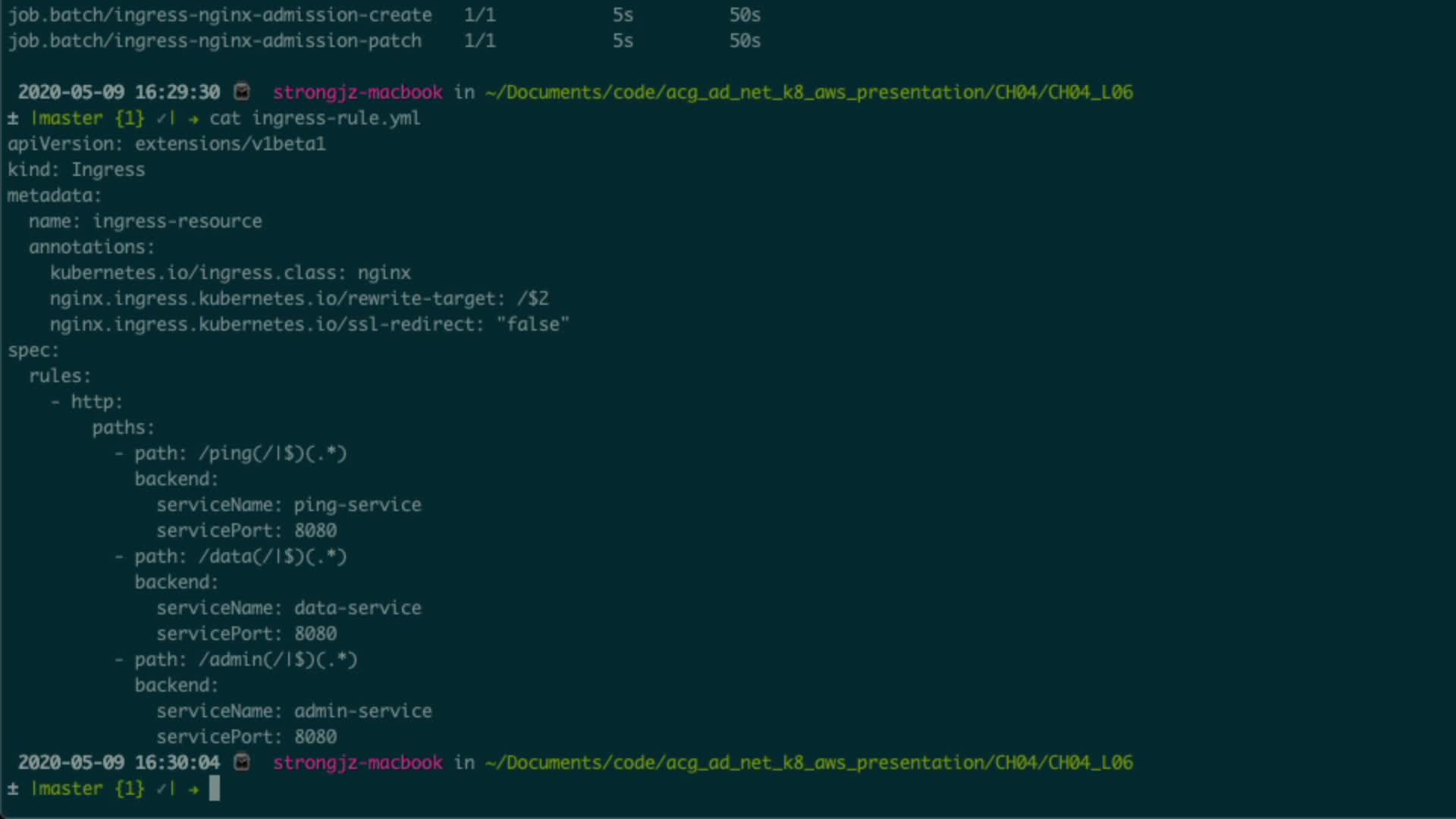Click the ping-service serviceName value

(x=357, y=505)
